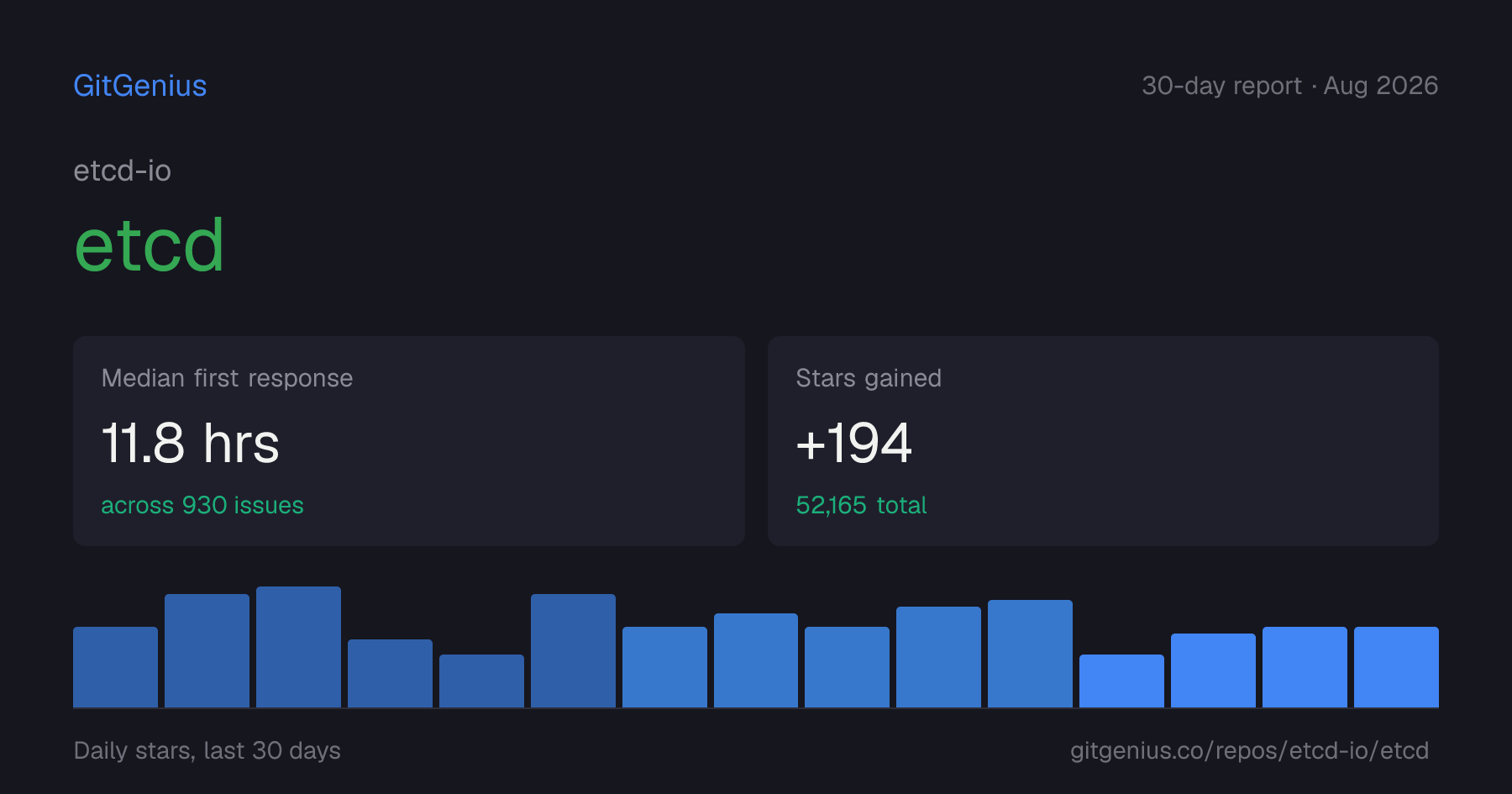Click the "across 930 issues" subtext
The image size is (1512, 794).
coord(202,505)
